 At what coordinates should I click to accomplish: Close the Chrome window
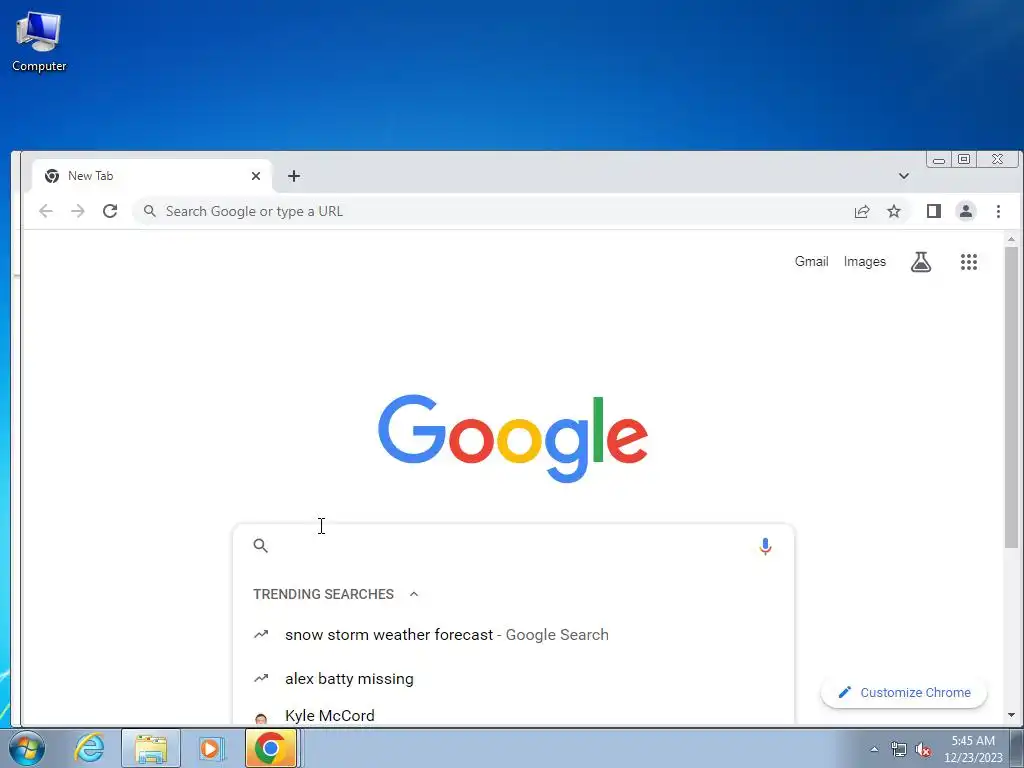tap(997, 159)
